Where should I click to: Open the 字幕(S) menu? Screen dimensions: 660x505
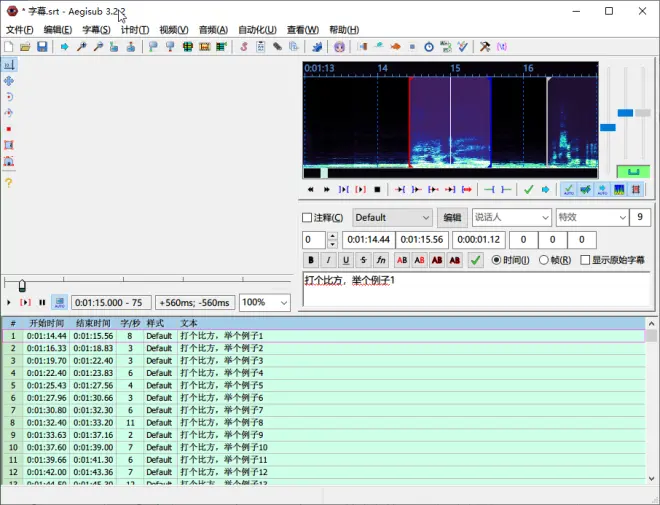click(96, 30)
